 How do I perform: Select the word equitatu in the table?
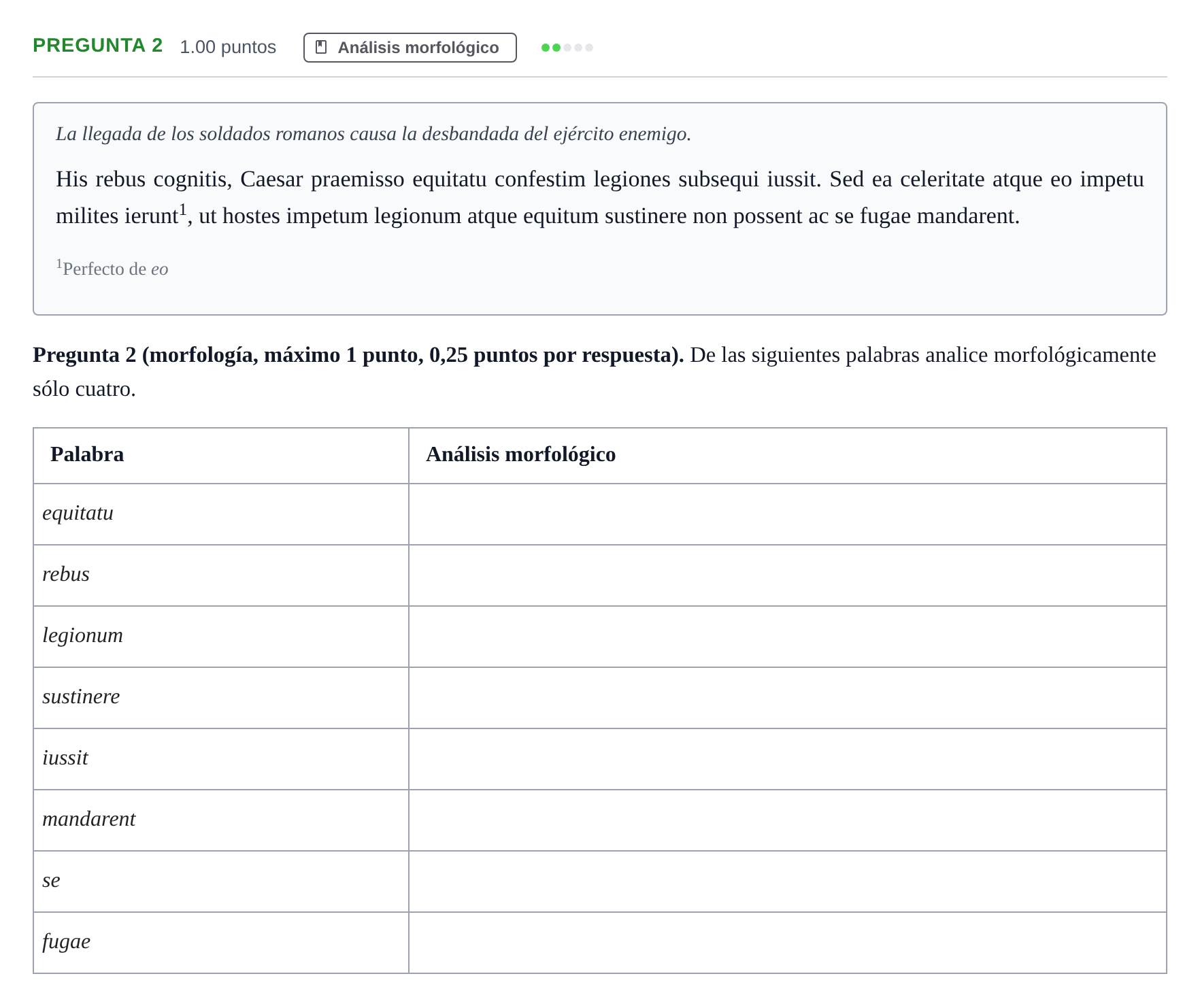coord(78,513)
